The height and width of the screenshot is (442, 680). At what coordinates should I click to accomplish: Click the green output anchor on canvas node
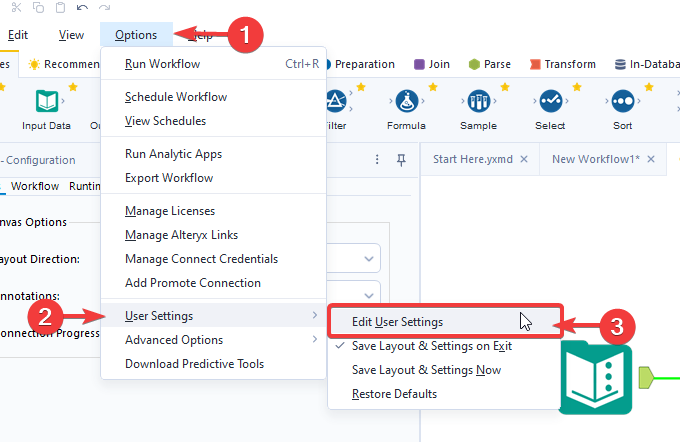pos(646,377)
